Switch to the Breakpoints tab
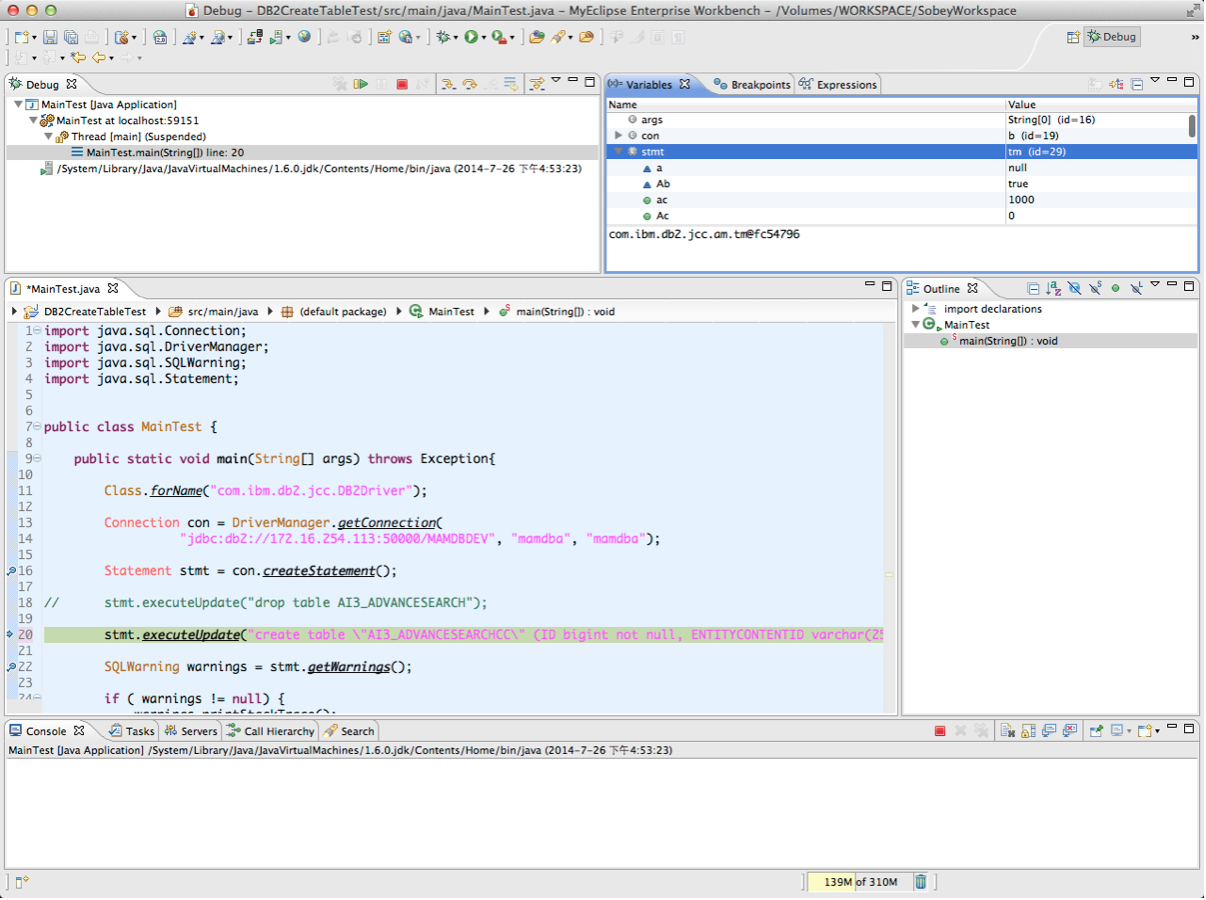 pos(752,85)
